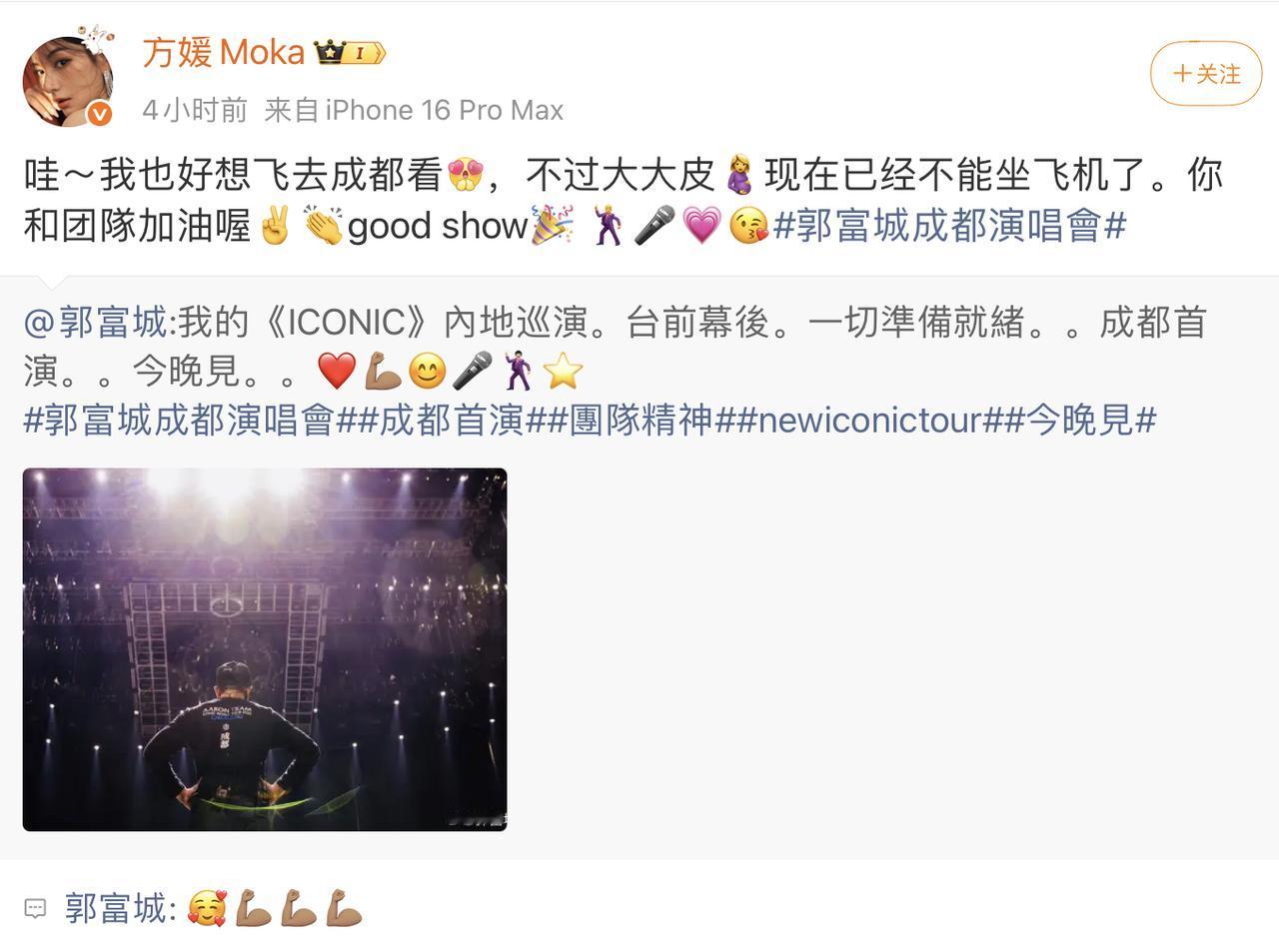View the concert stage photo thumbnail
The height and width of the screenshot is (952, 1279).
click(x=265, y=649)
